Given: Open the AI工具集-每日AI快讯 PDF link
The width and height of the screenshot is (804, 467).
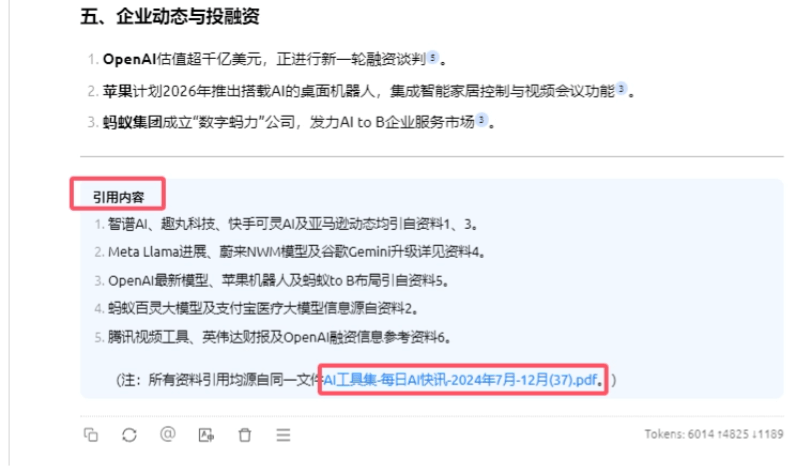Looking at the screenshot, I should tap(461, 380).
